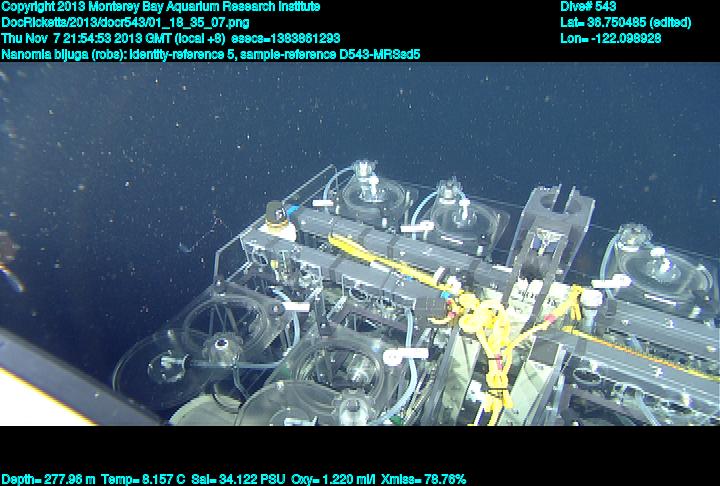The height and width of the screenshot is (486, 720).
Task: Click the Dive# 543 label
Action: coord(588,6)
